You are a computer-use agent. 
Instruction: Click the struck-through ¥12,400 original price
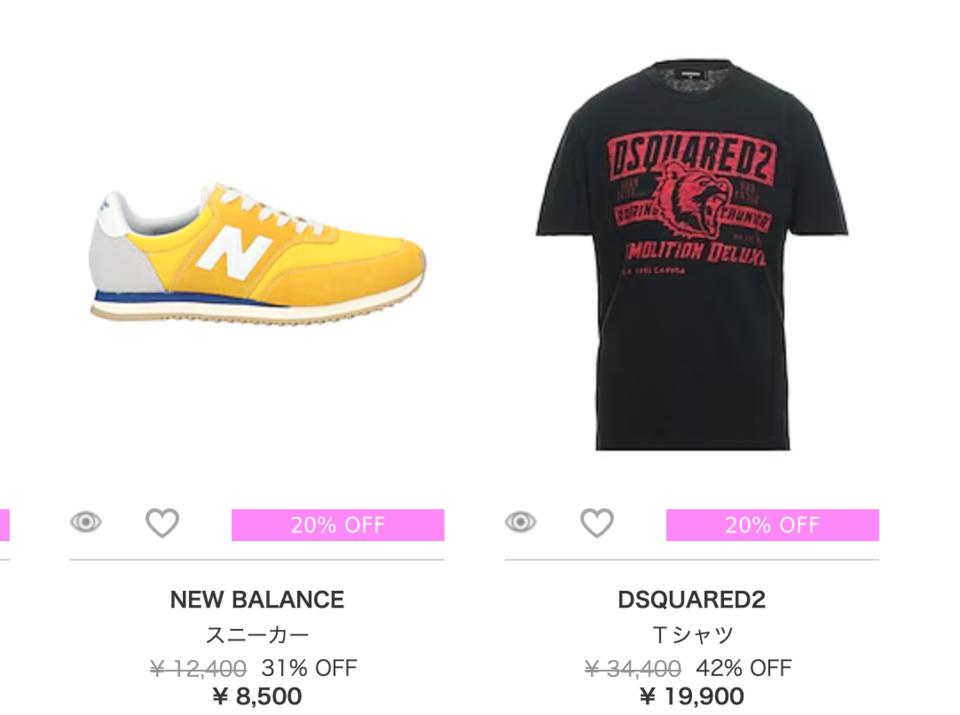198,668
